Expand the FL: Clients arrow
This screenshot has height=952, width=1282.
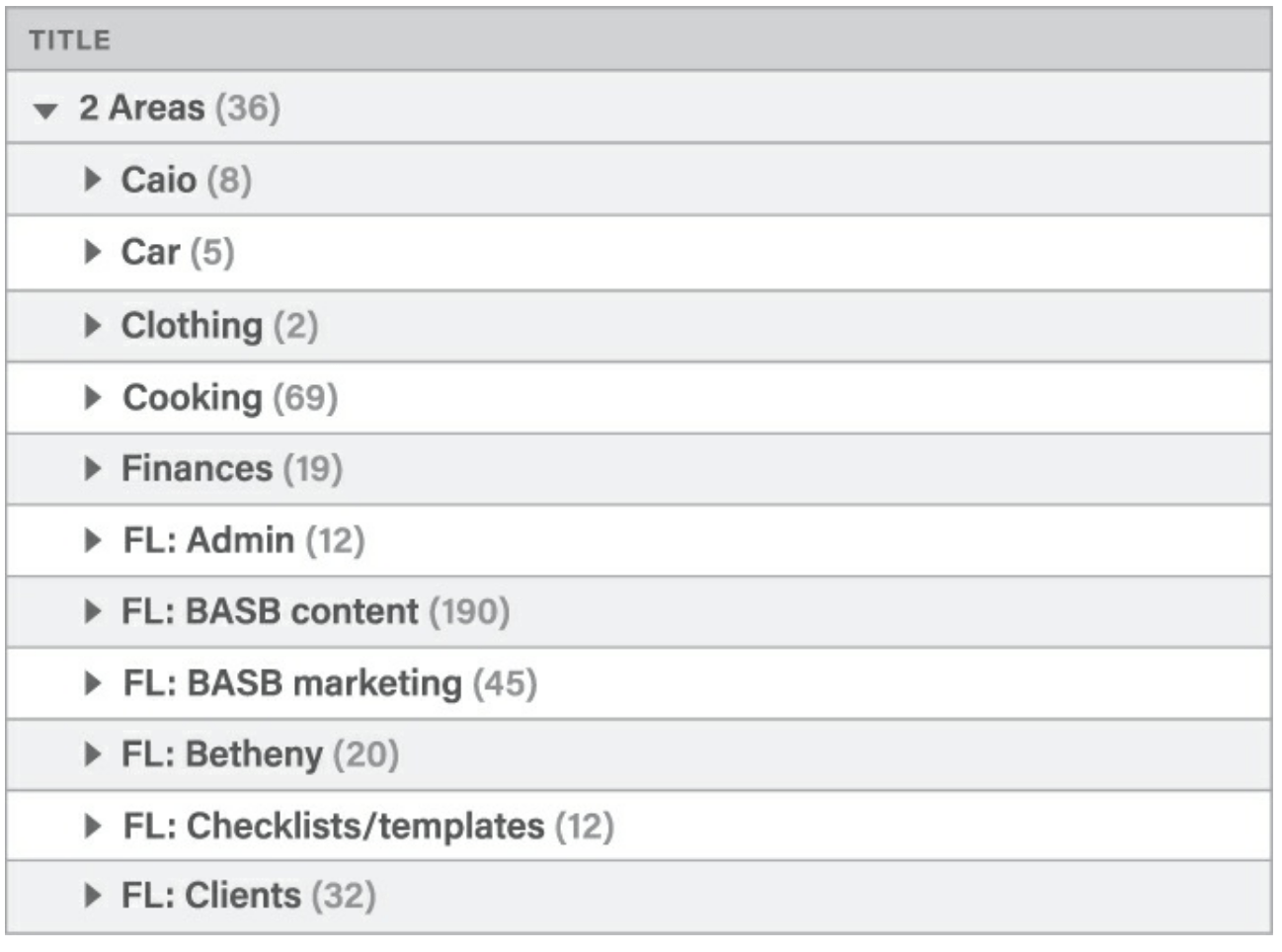tap(93, 896)
